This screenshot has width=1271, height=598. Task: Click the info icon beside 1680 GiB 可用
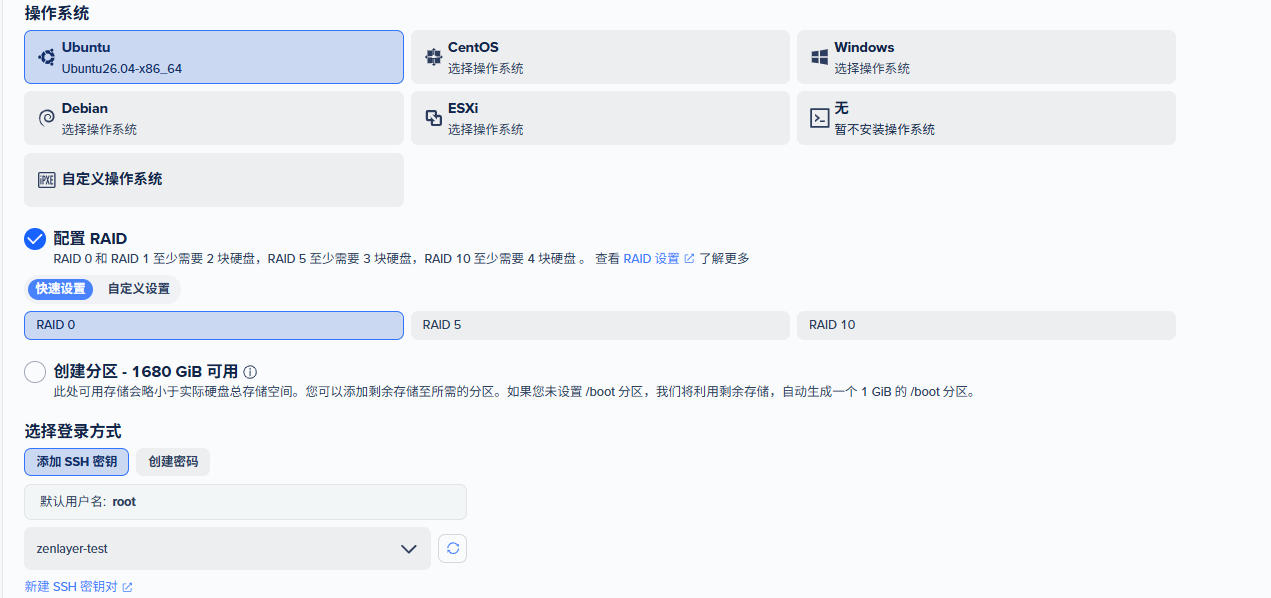point(250,372)
